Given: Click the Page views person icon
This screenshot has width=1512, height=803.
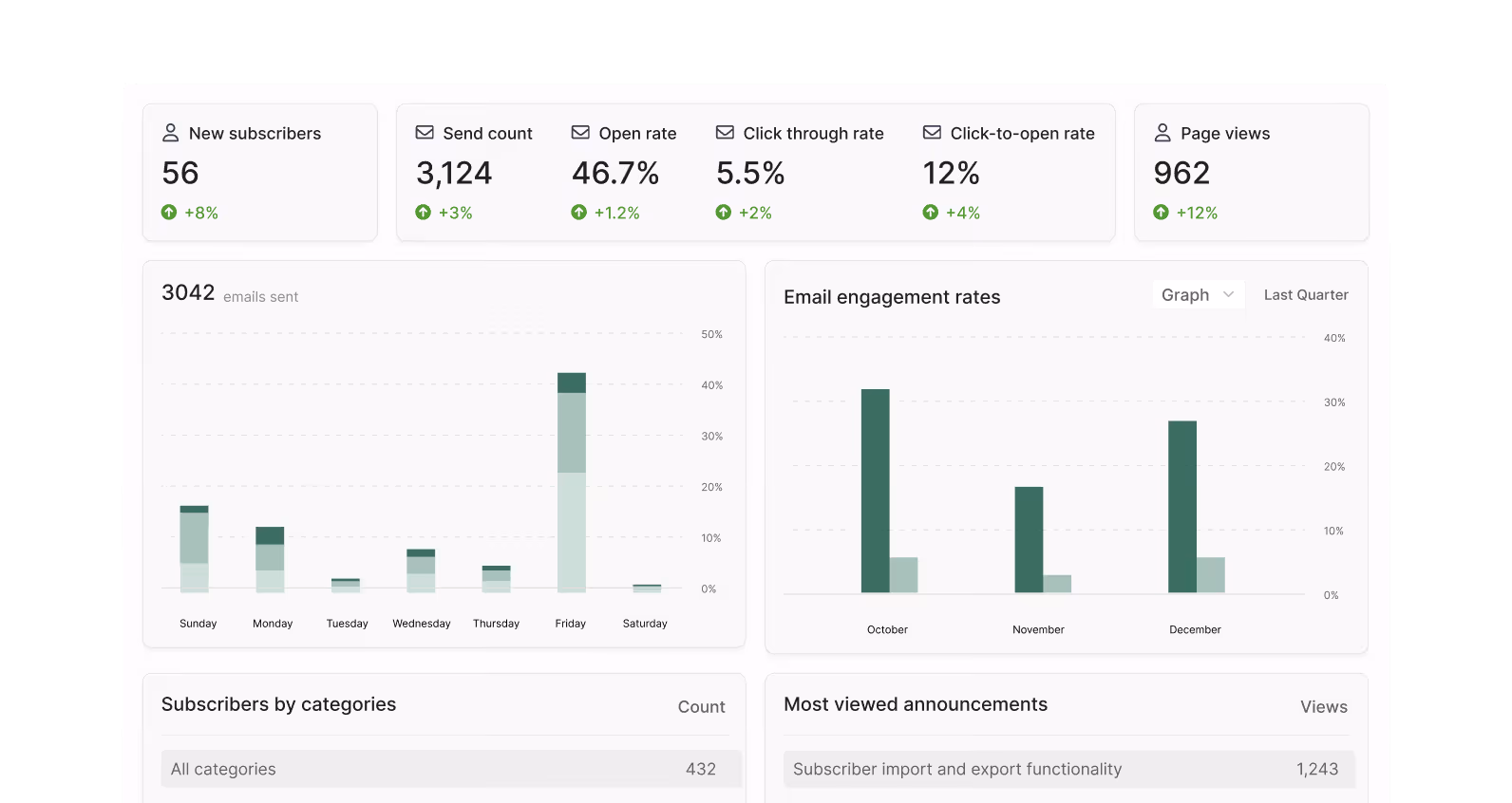Looking at the screenshot, I should click(x=1162, y=133).
